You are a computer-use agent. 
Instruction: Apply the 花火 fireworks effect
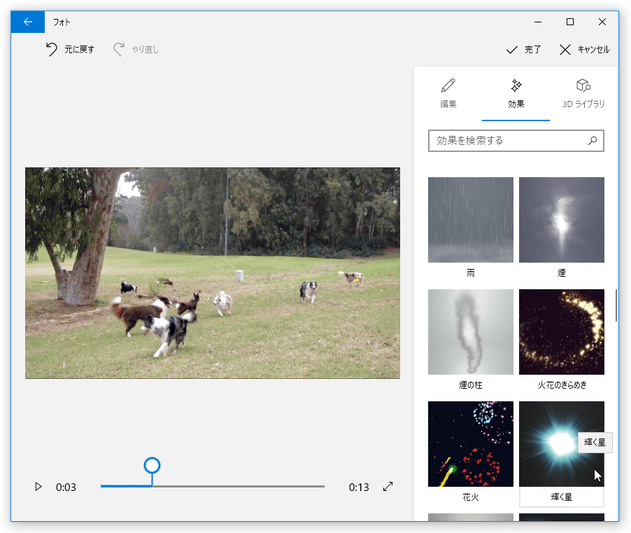470,444
